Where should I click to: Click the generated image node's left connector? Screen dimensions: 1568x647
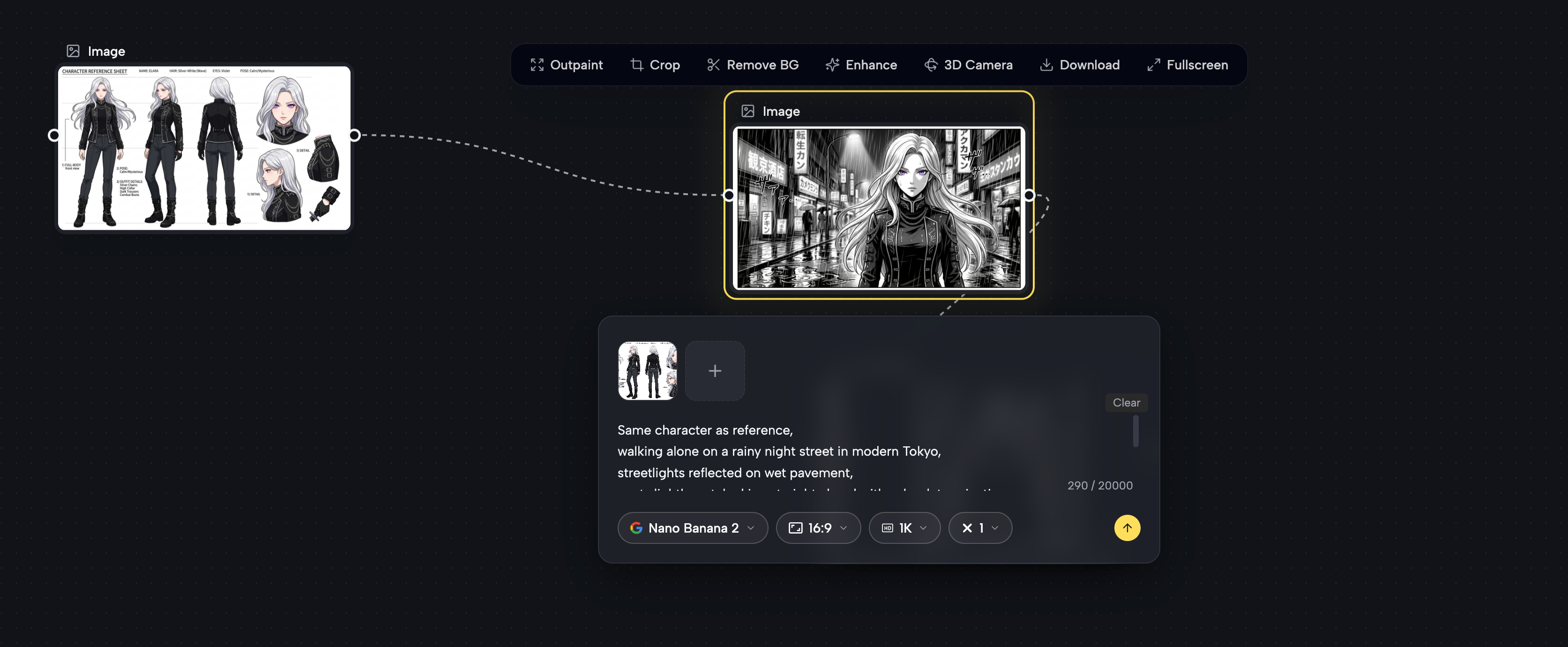coord(729,195)
